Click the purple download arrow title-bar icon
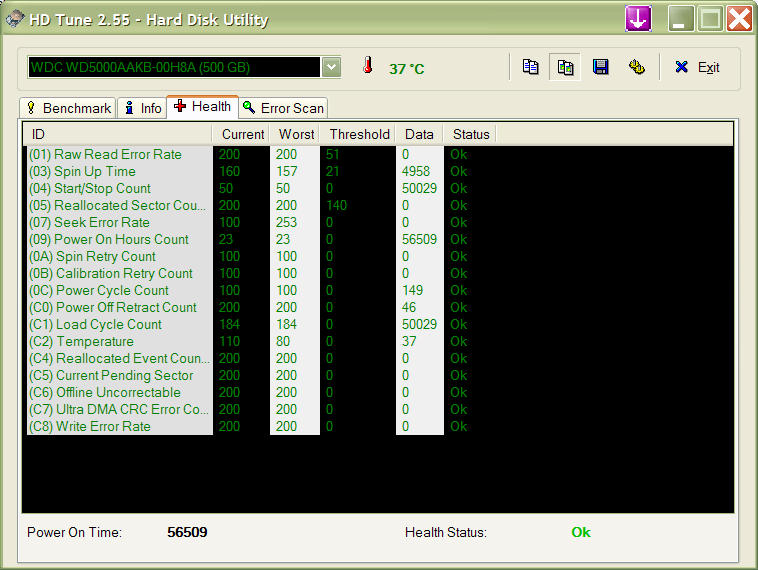 638,19
